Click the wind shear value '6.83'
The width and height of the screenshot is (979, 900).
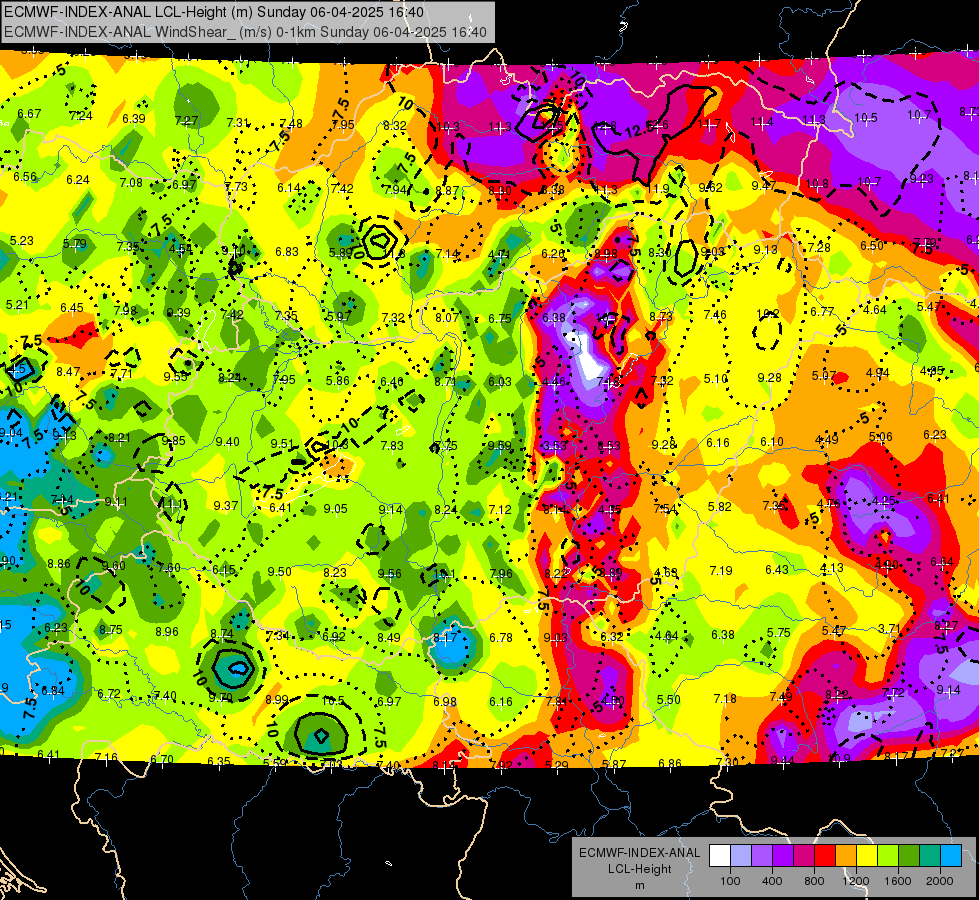click(287, 252)
